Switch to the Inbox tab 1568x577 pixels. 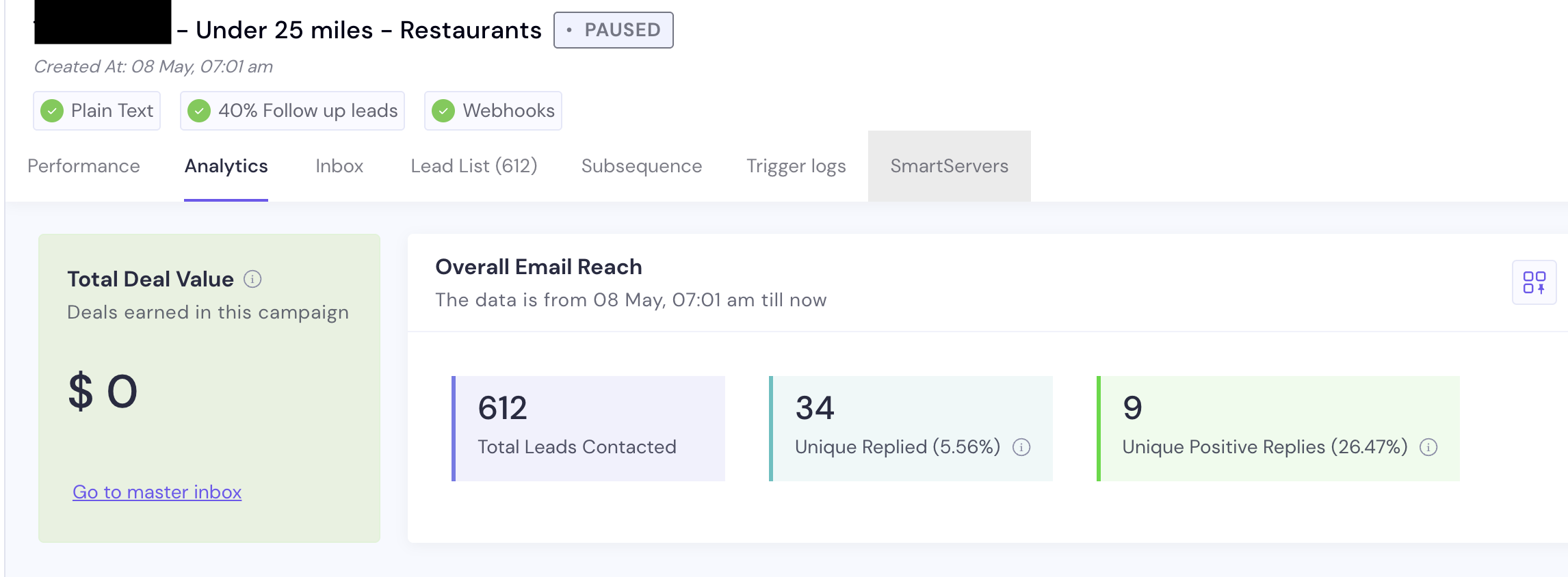[x=339, y=166]
